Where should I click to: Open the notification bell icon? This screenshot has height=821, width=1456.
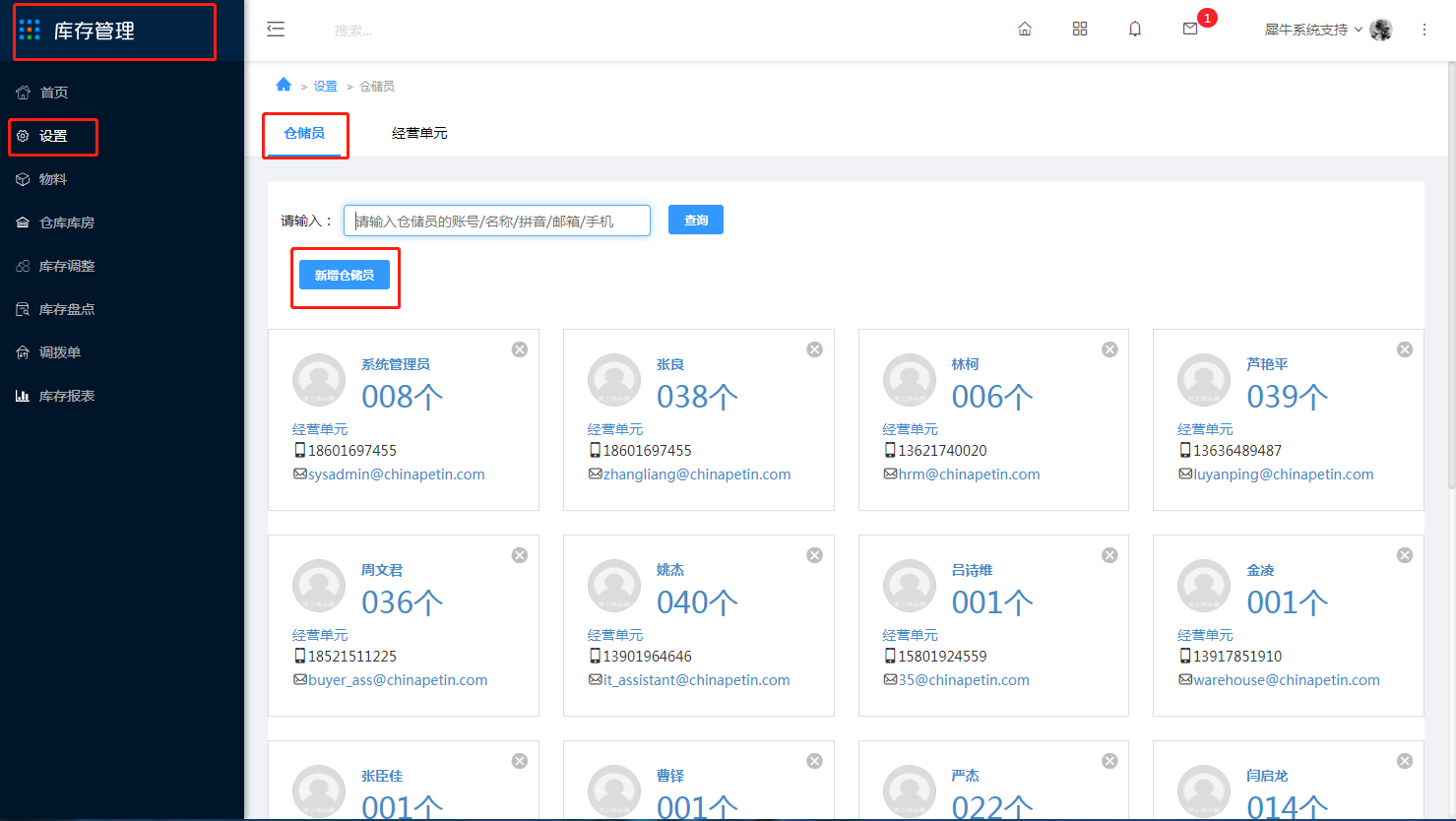(1135, 30)
